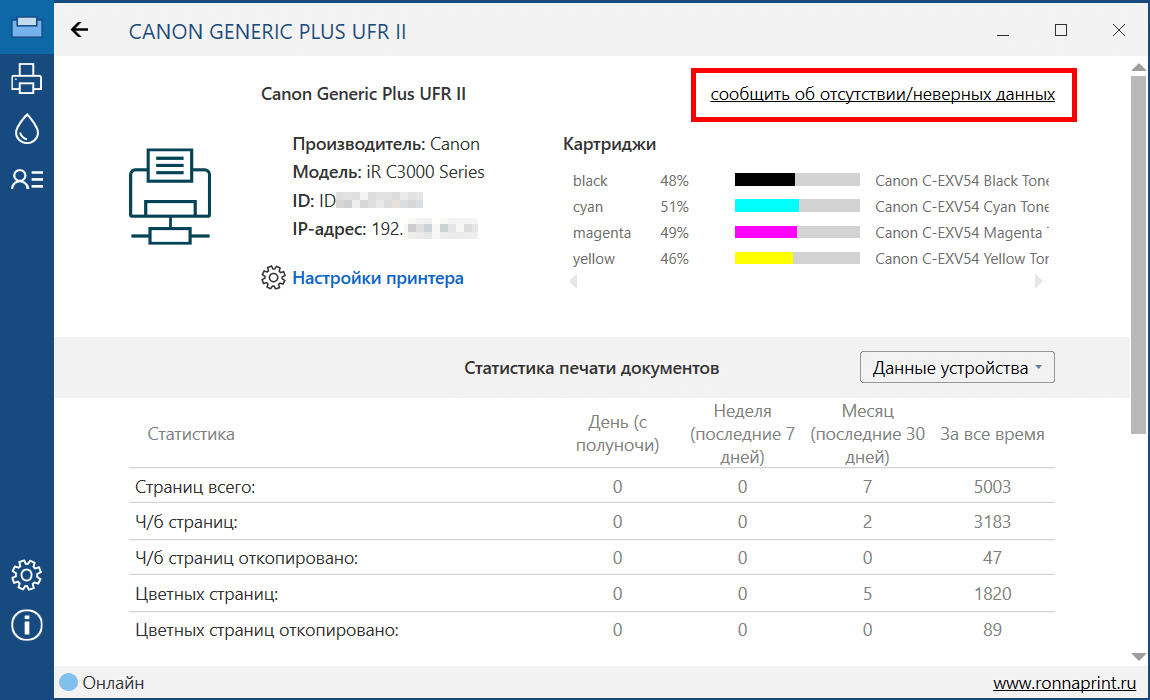The image size is (1150, 700).
Task: Click the За все время column header
Action: click(x=992, y=434)
